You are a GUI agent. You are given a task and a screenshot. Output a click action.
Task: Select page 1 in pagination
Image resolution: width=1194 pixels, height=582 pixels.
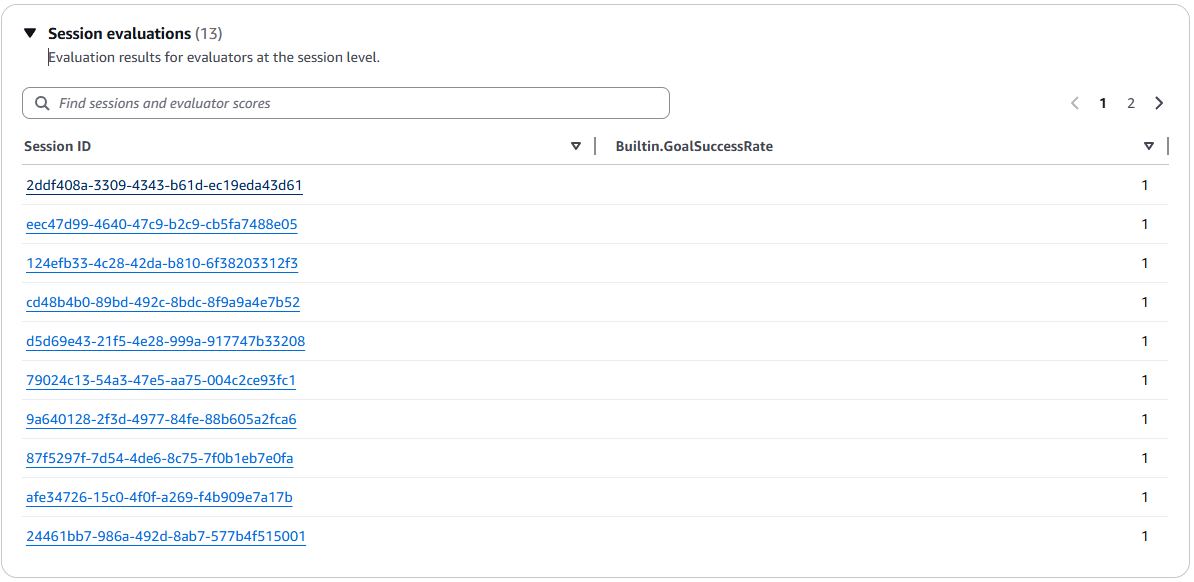click(x=1103, y=103)
